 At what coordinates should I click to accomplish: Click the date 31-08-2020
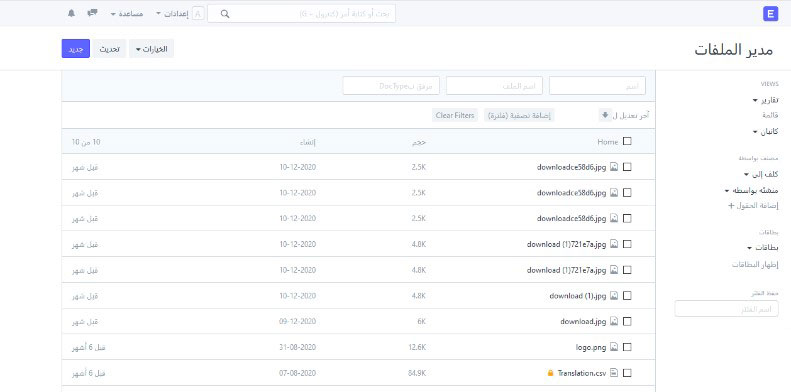pos(298,348)
